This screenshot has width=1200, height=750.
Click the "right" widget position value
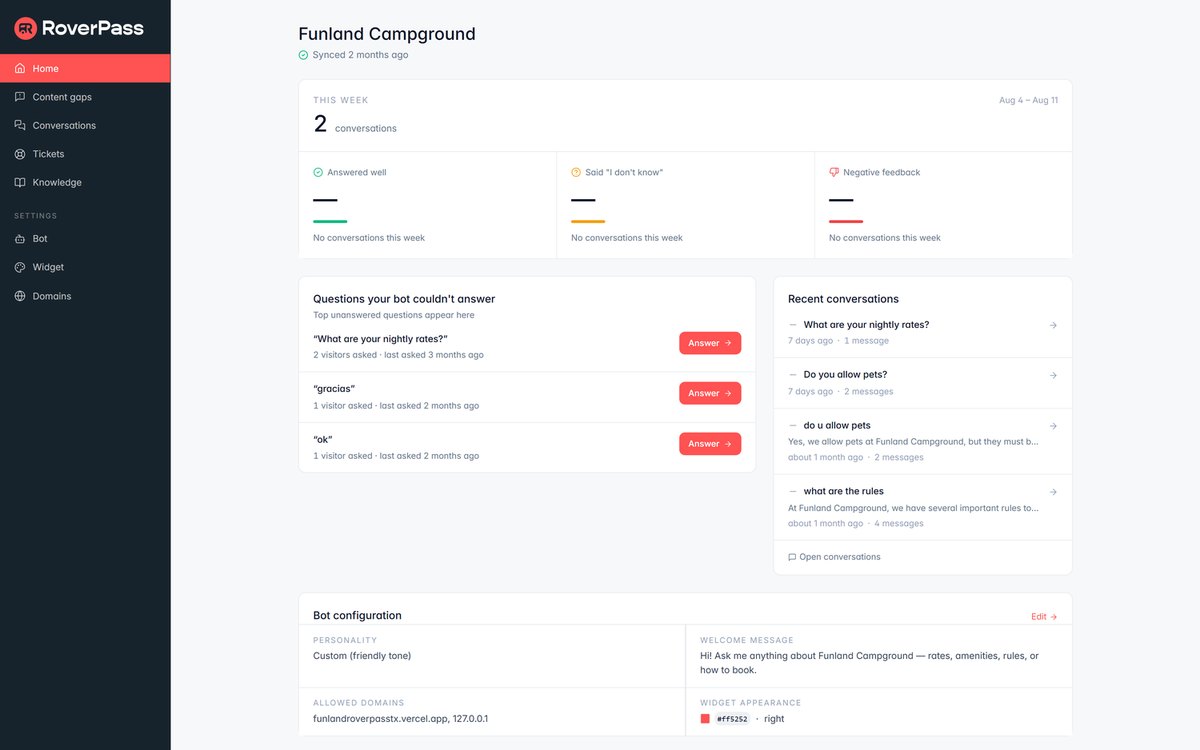(x=774, y=719)
